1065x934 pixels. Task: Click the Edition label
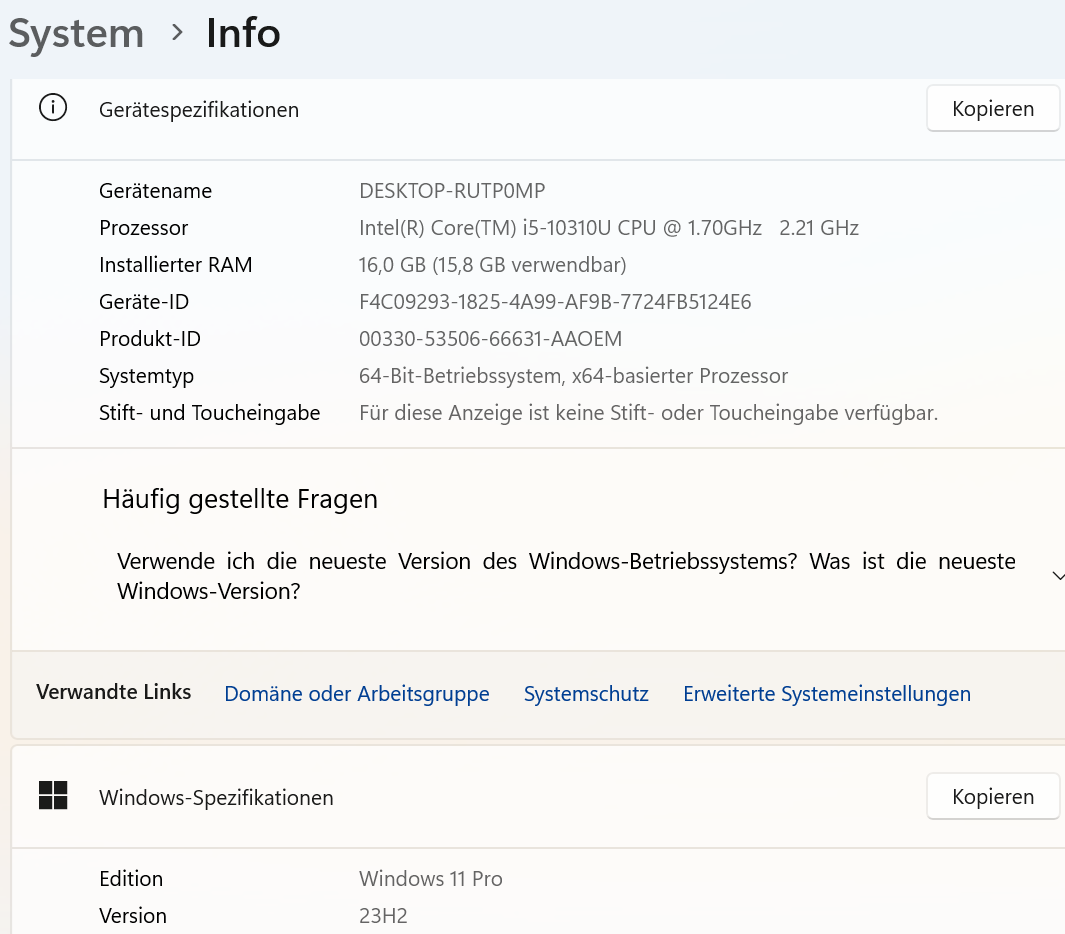click(131, 879)
